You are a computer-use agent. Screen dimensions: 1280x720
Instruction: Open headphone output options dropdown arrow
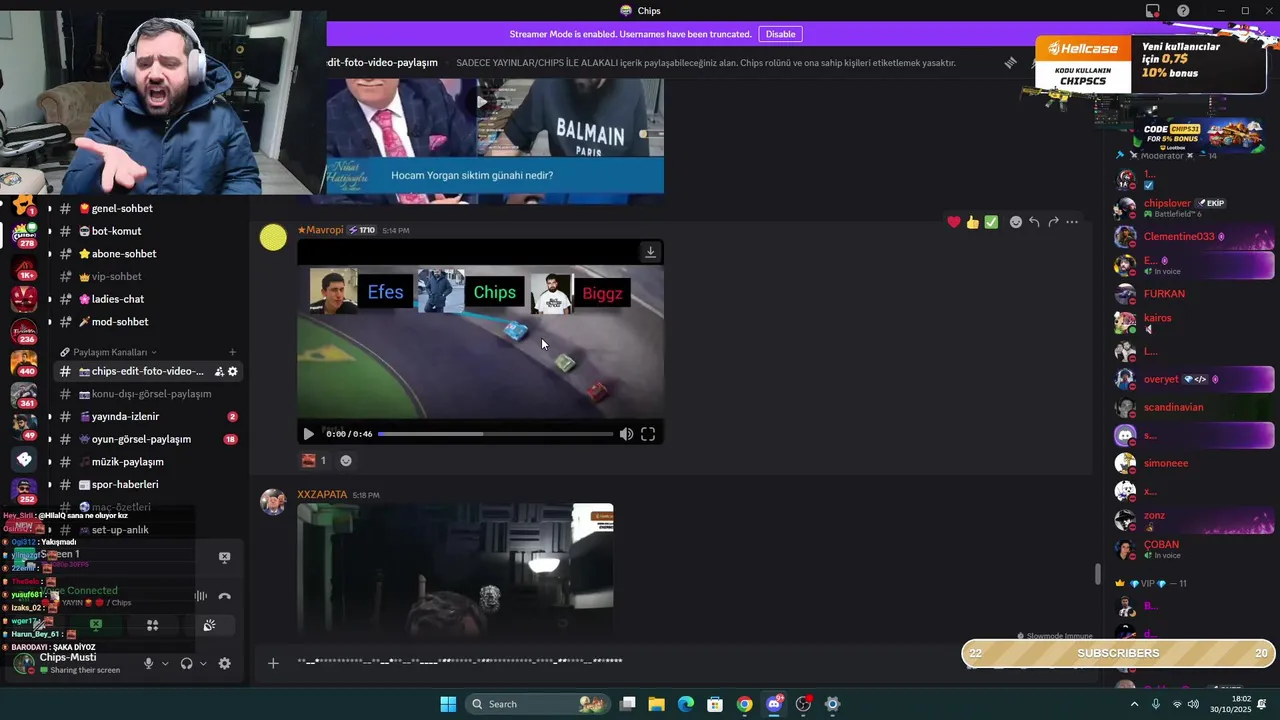pos(203,663)
